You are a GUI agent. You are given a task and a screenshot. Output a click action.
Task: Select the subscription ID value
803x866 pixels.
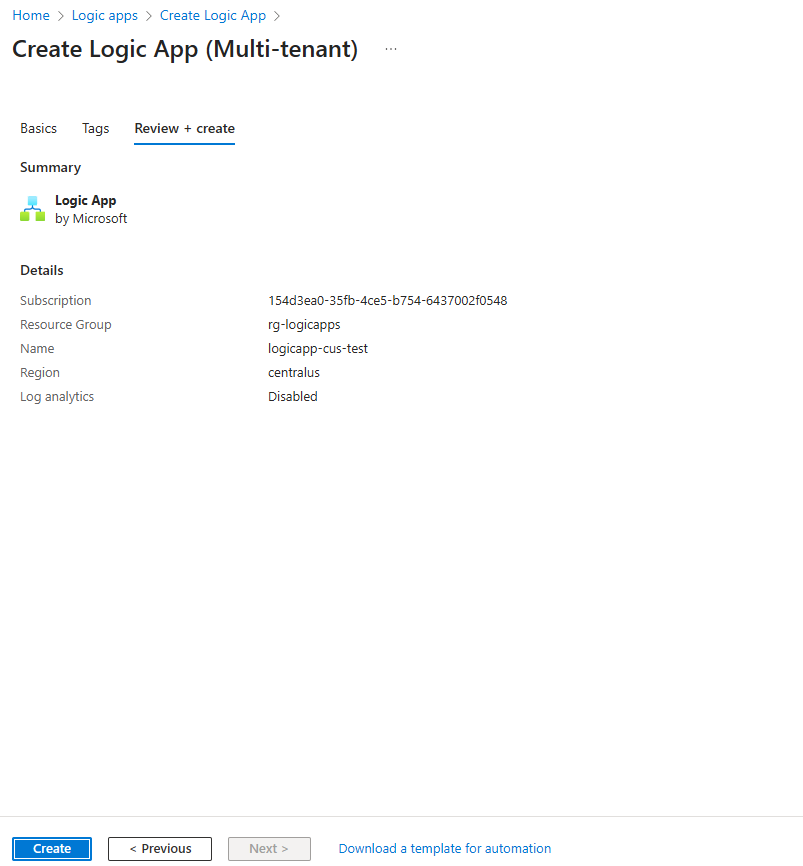coord(387,300)
